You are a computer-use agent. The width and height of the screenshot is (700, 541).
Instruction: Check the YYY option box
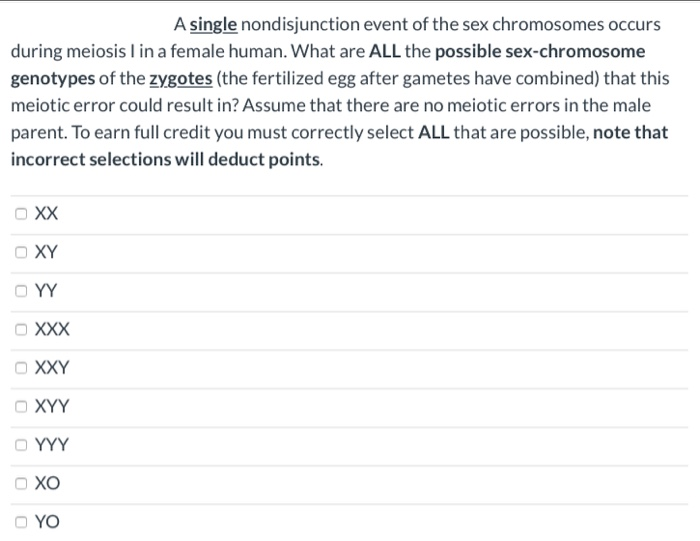[21, 445]
